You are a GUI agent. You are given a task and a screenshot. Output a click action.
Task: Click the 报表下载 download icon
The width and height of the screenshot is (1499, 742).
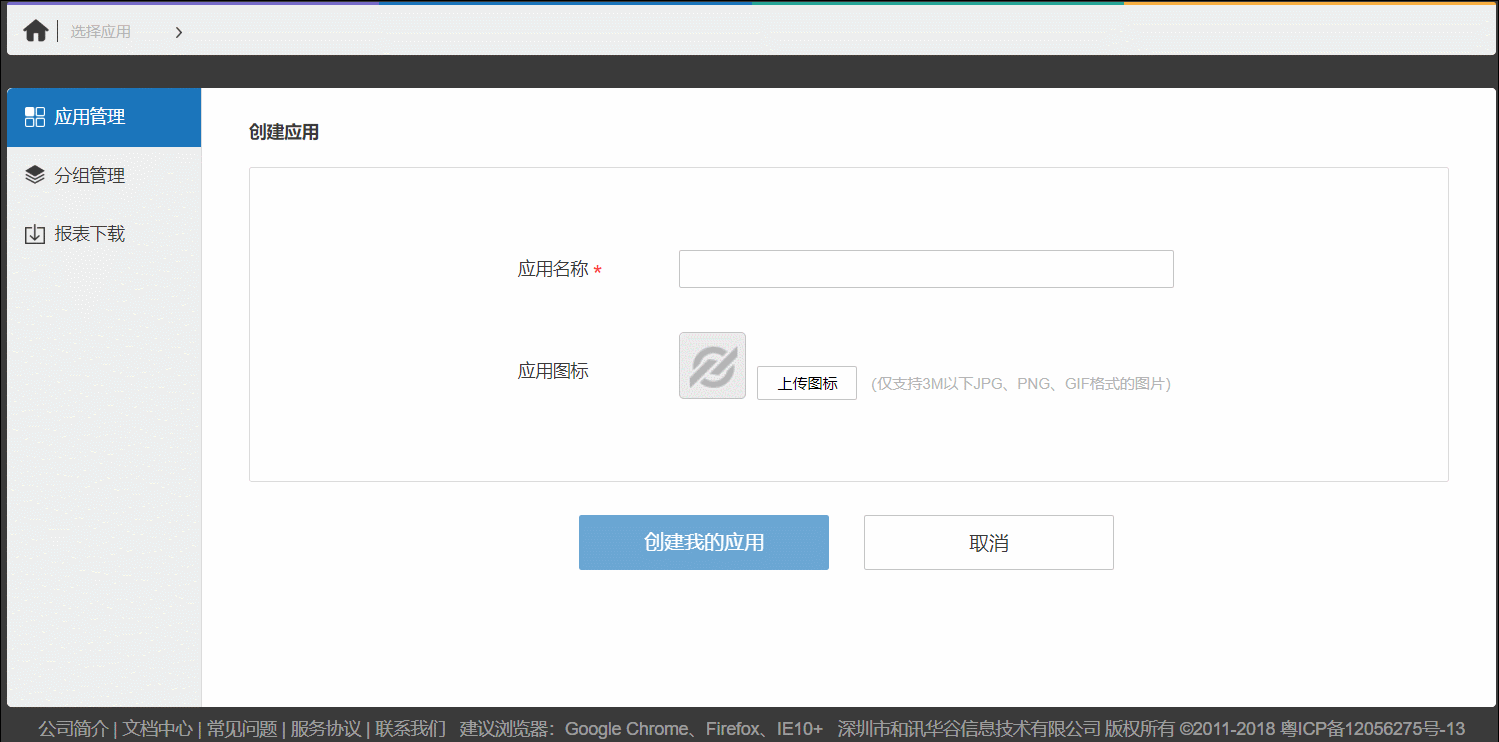pyautogui.click(x=35, y=234)
